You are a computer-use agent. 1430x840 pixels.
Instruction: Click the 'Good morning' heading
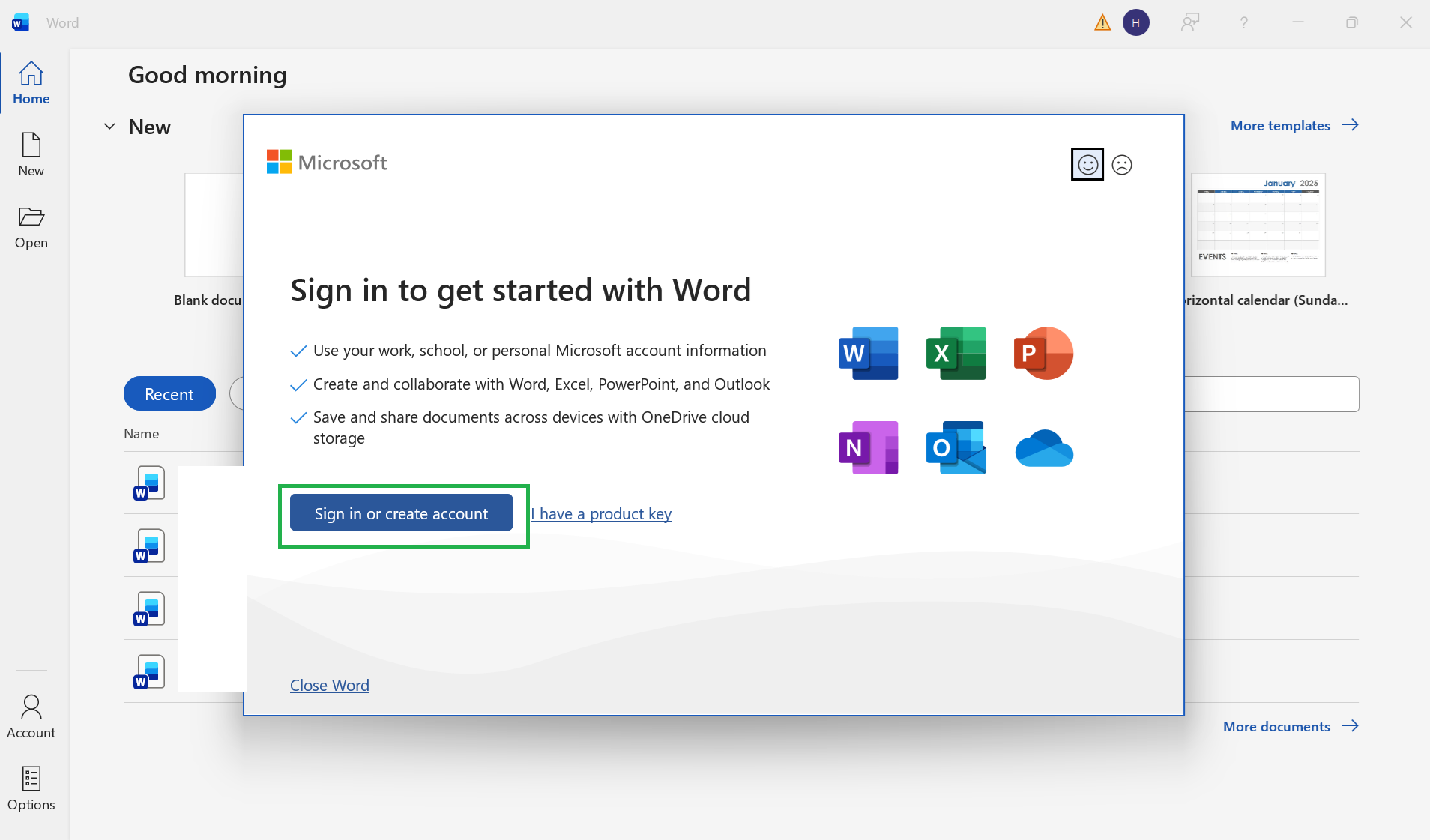point(208,75)
